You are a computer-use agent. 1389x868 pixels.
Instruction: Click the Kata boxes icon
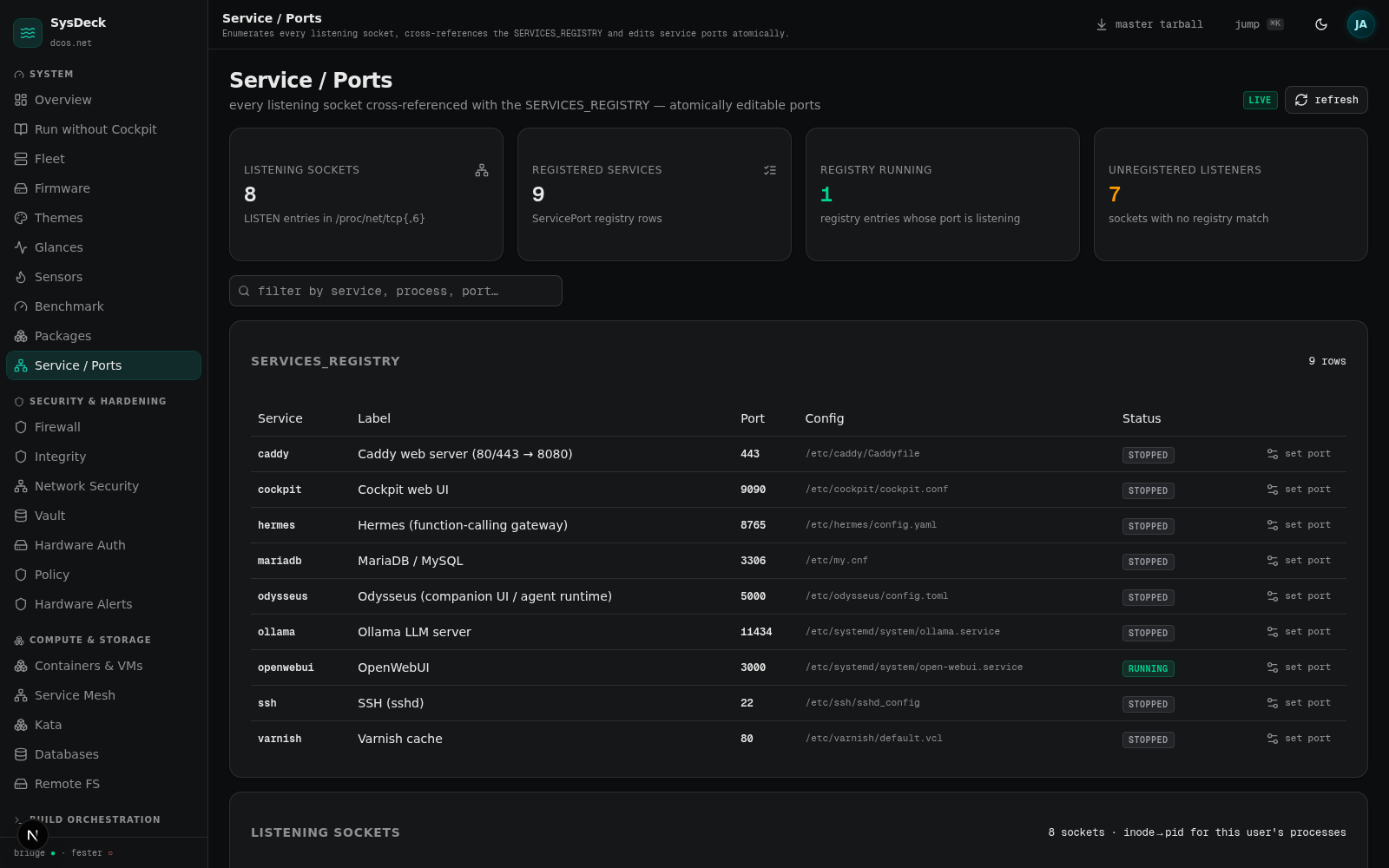point(21,725)
